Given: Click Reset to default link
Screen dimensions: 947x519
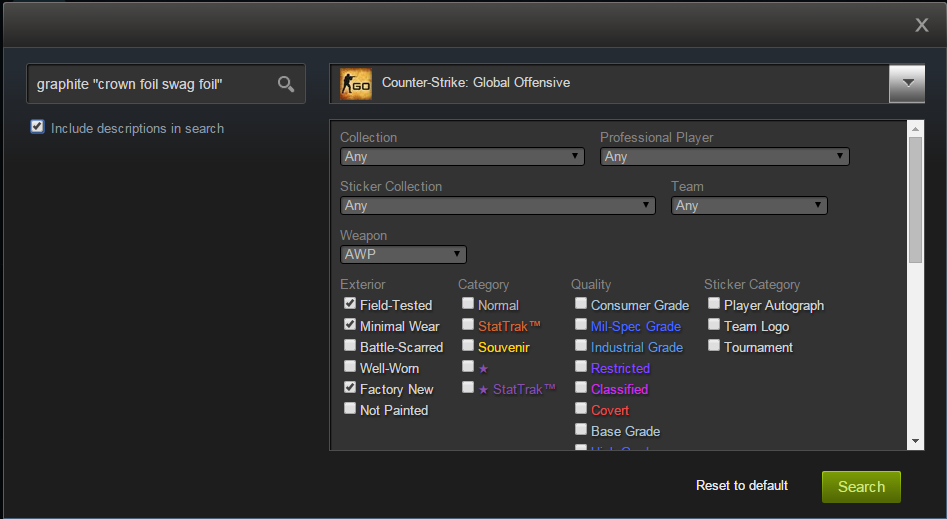Looking at the screenshot, I should pyautogui.click(x=742, y=486).
